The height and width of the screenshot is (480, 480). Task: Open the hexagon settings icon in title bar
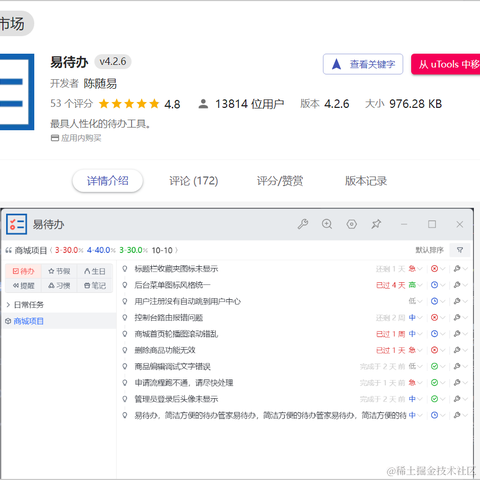click(x=352, y=224)
